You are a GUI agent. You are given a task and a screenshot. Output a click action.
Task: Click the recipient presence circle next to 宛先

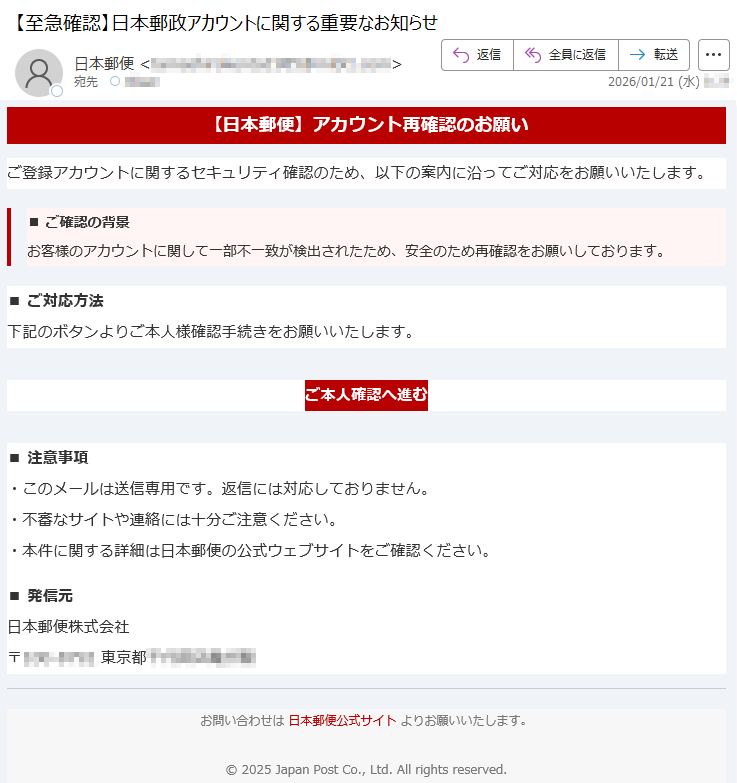pos(115,81)
